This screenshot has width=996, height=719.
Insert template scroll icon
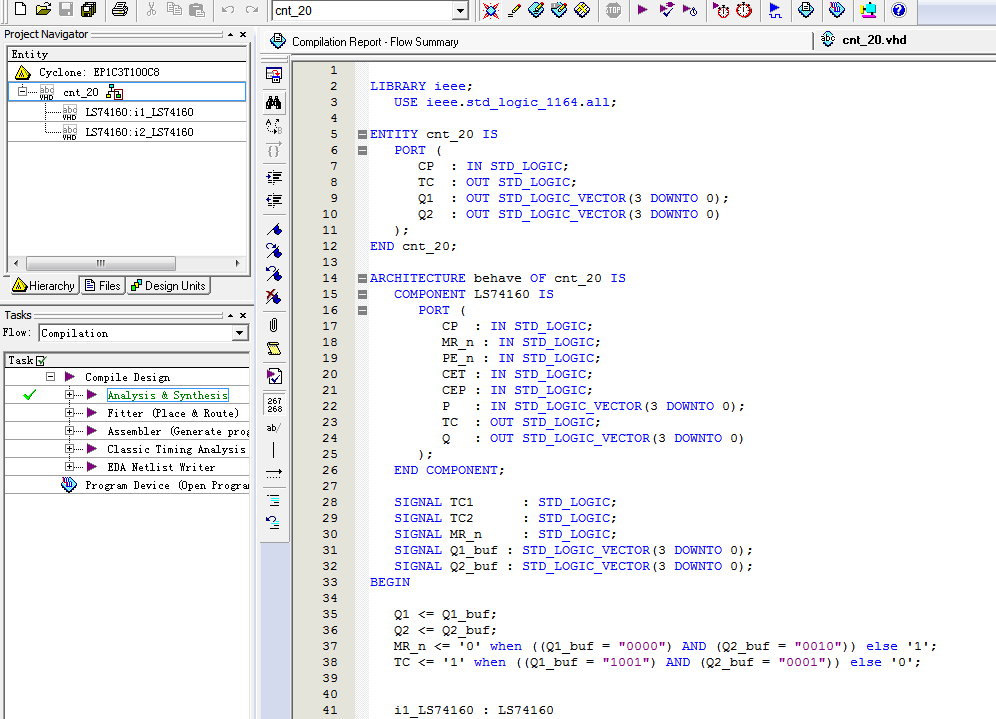coord(274,349)
